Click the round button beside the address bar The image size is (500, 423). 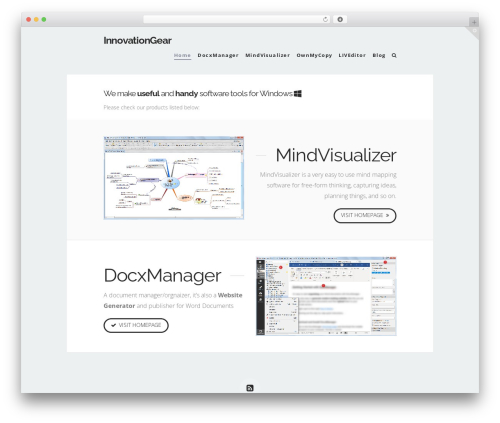pos(340,19)
